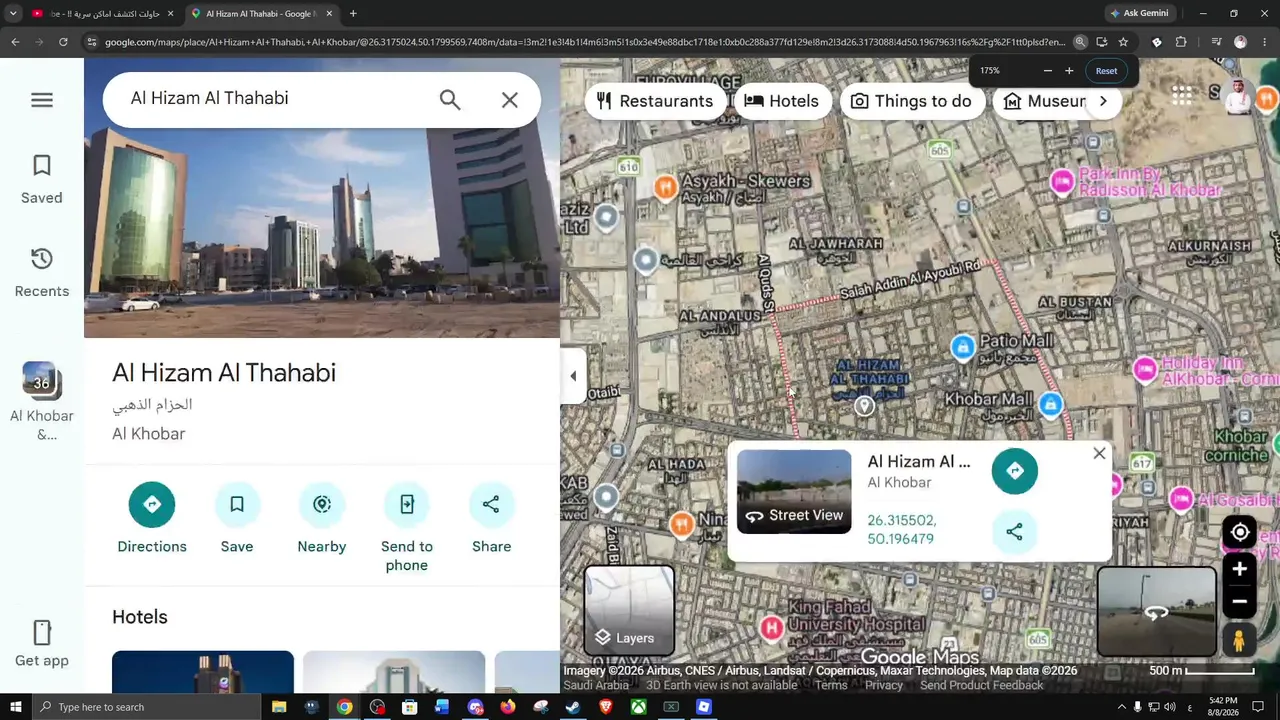
Task: Click the info card share button
Action: pyautogui.click(x=1015, y=532)
